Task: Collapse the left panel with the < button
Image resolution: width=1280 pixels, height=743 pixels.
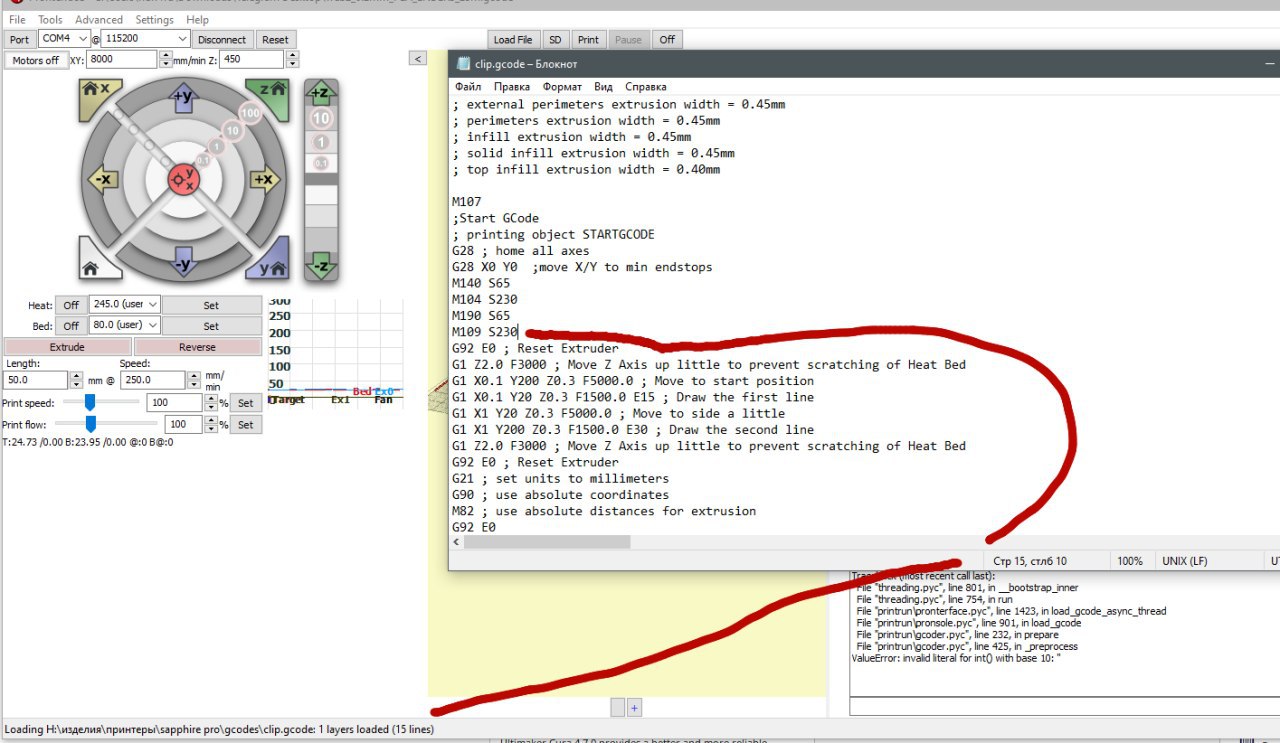Action: [418, 59]
